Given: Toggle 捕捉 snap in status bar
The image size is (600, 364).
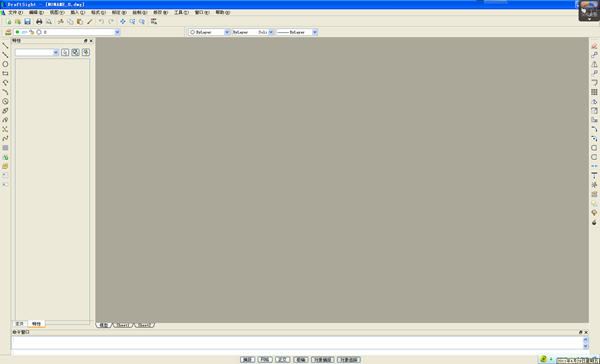Looking at the screenshot, I should [248, 360].
